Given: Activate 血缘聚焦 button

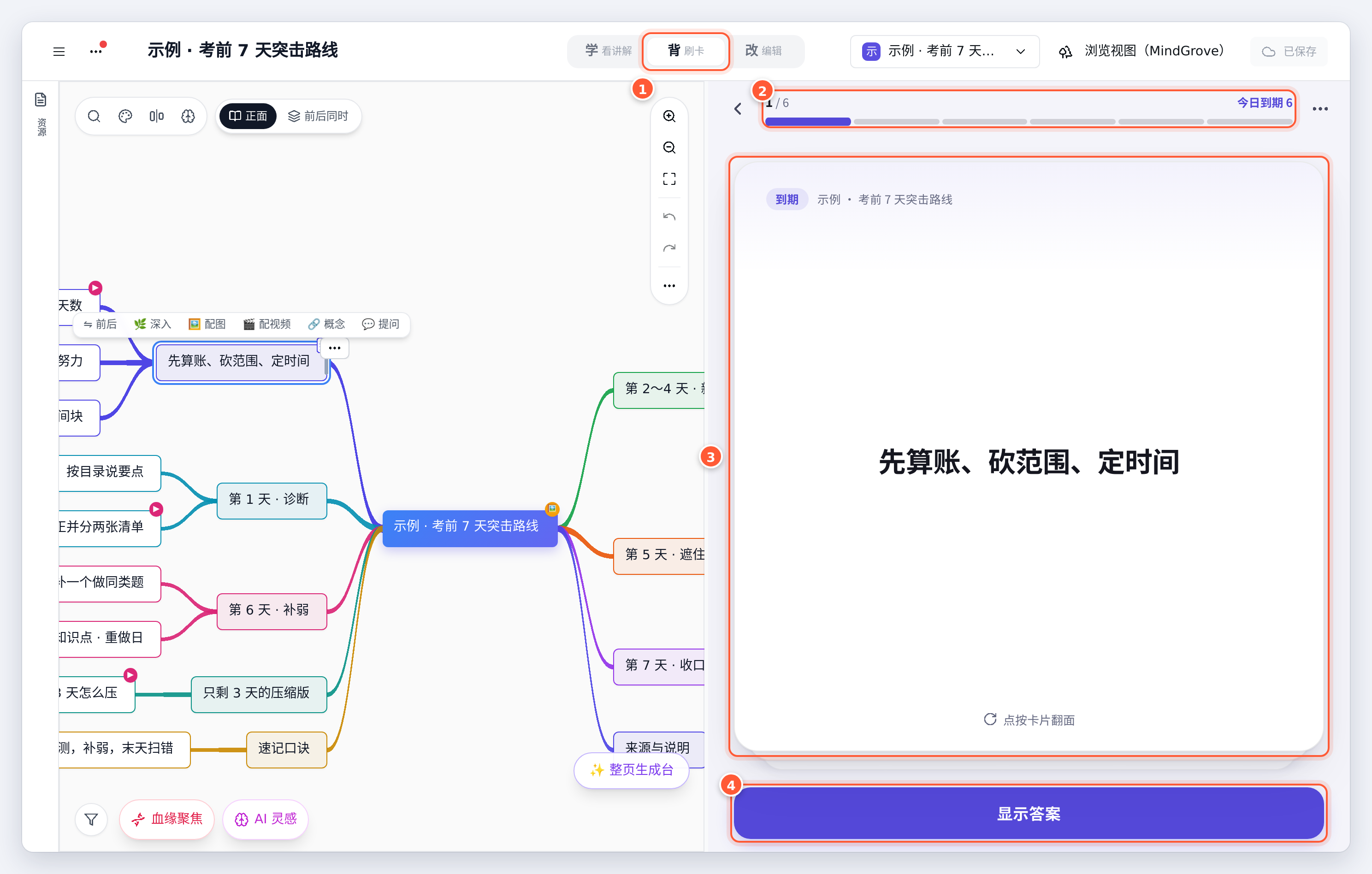Looking at the screenshot, I should (167, 819).
